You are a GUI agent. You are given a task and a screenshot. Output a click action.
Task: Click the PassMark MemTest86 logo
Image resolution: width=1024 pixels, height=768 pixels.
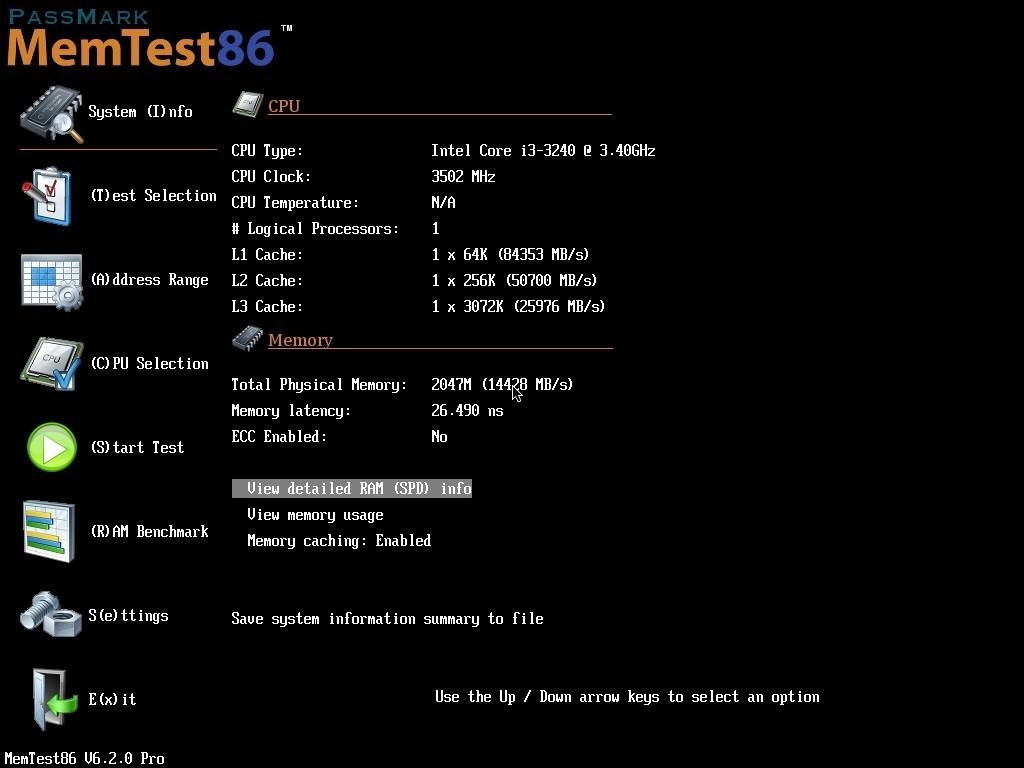[x=149, y=38]
